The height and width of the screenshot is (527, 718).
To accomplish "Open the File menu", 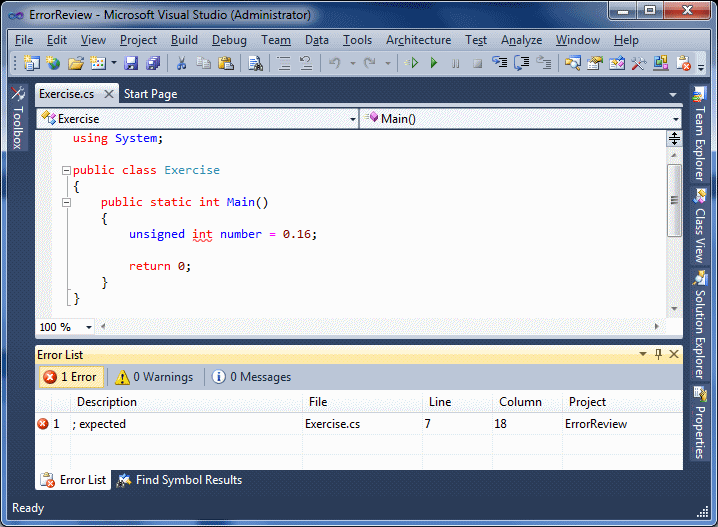I will [24, 40].
